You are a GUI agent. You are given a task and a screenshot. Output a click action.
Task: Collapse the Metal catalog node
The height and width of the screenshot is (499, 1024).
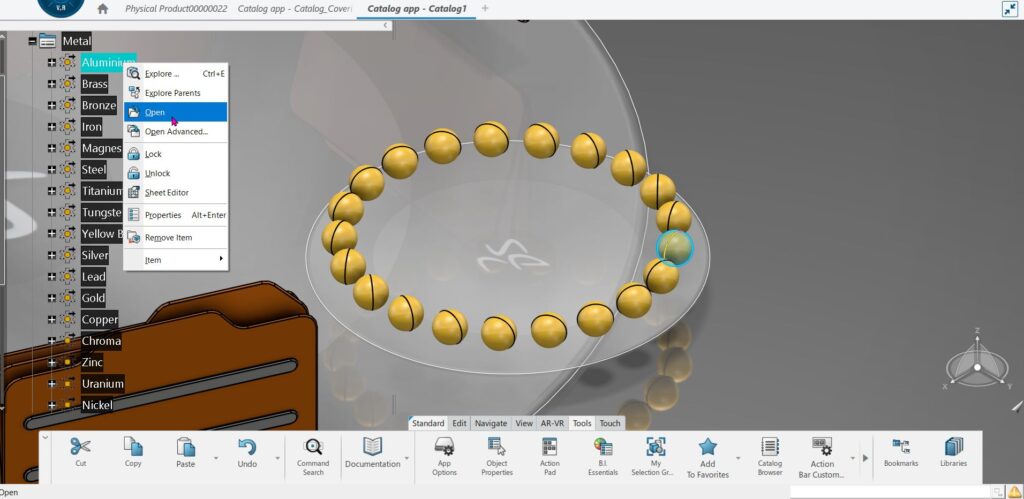33,41
